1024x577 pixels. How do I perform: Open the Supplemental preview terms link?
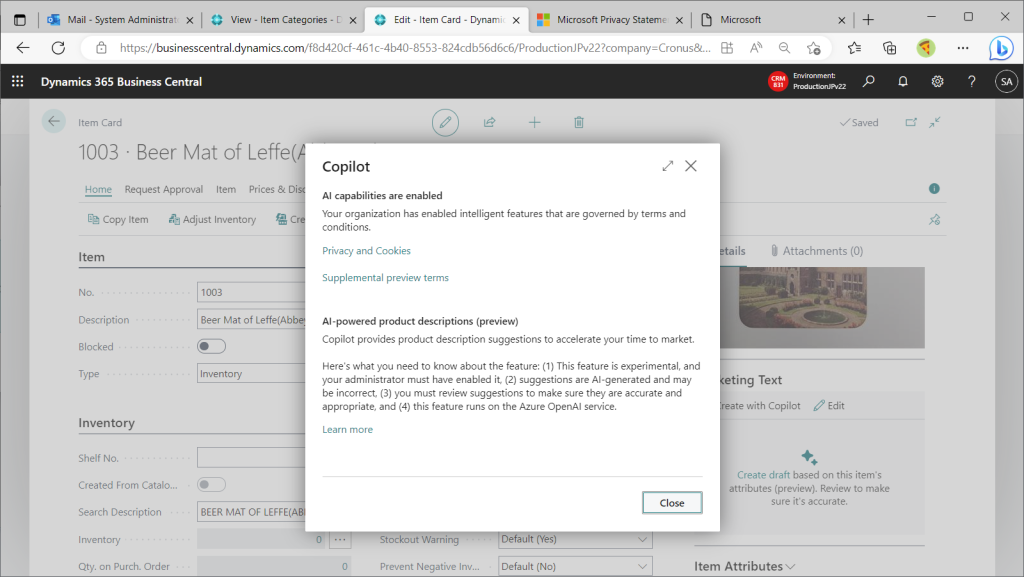(385, 277)
